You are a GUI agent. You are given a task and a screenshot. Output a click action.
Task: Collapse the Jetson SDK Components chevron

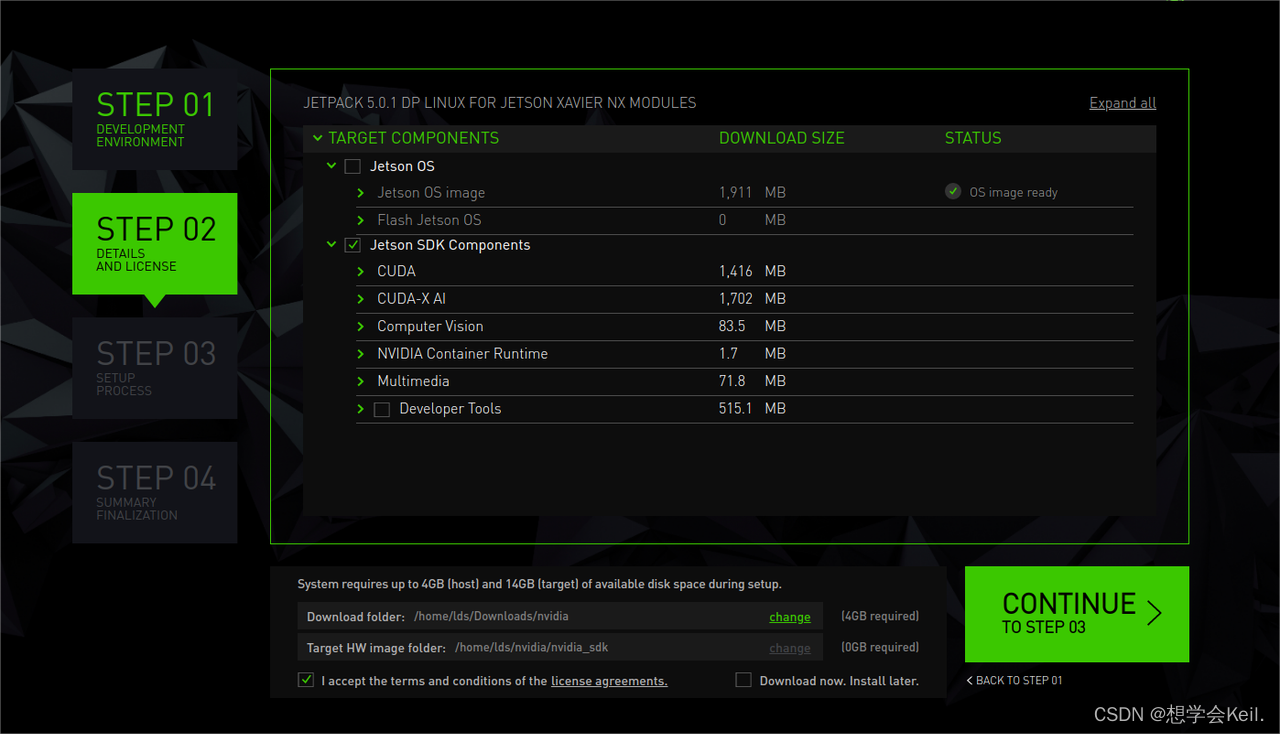pyautogui.click(x=332, y=244)
